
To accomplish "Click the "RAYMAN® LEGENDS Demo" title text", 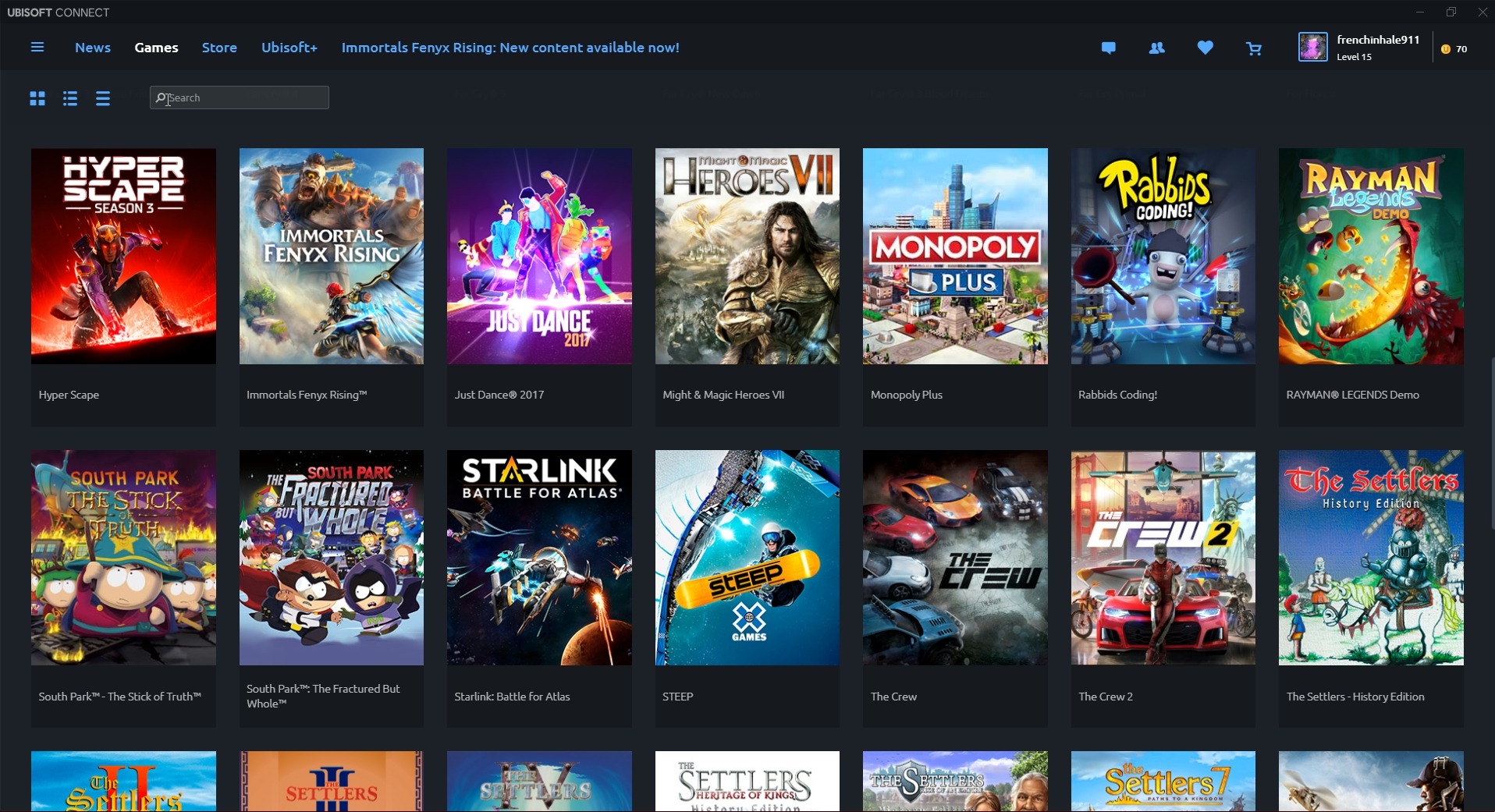I will coord(1353,395).
